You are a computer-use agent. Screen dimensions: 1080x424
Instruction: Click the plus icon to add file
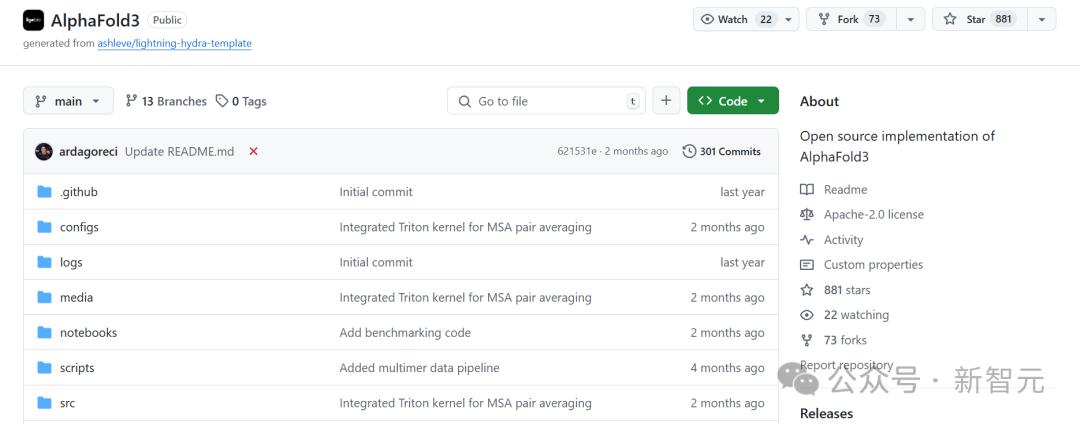click(x=666, y=101)
